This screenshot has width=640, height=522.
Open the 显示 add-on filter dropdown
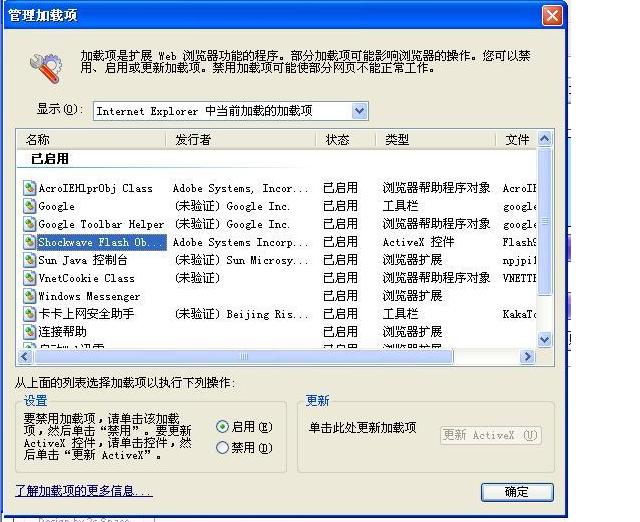pyautogui.click(x=360, y=111)
